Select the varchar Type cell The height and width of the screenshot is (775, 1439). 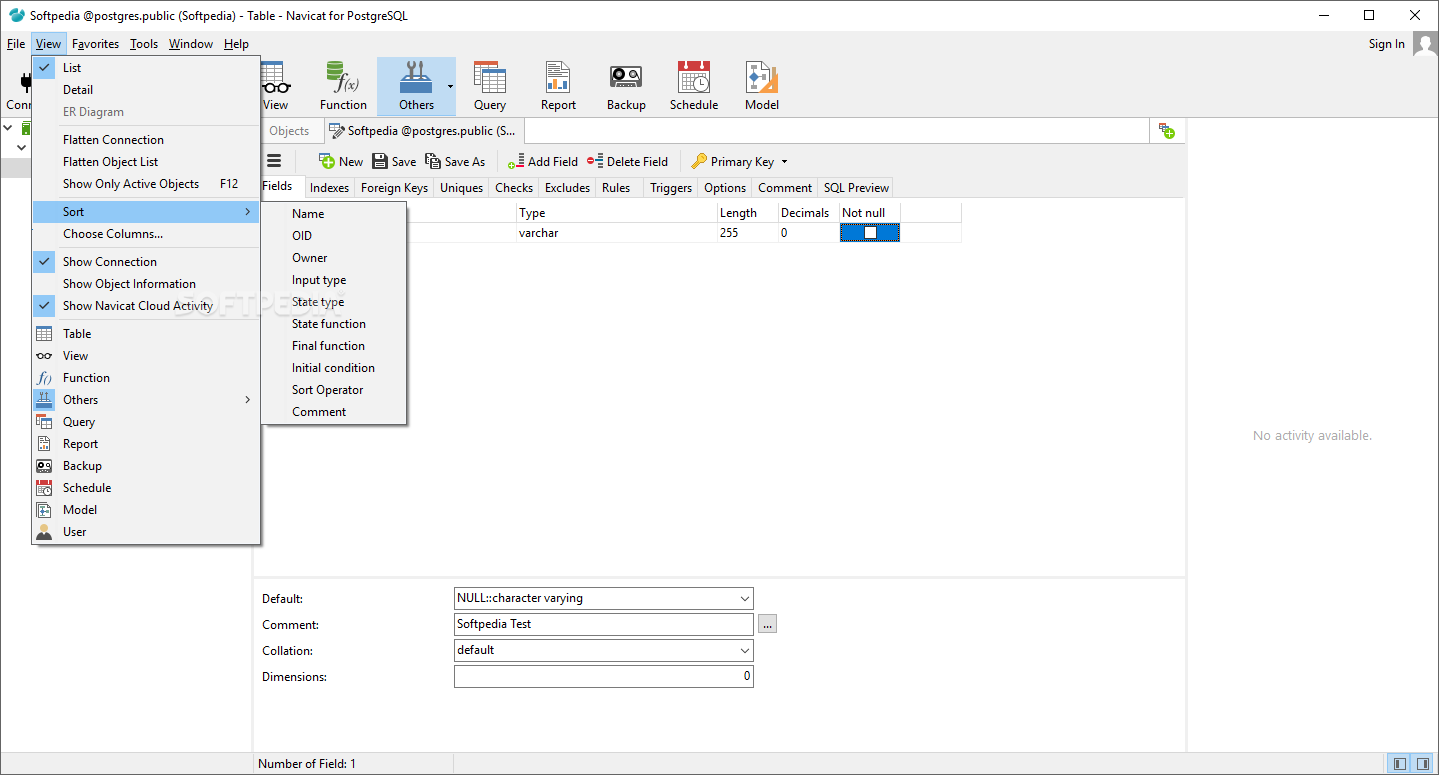(616, 232)
